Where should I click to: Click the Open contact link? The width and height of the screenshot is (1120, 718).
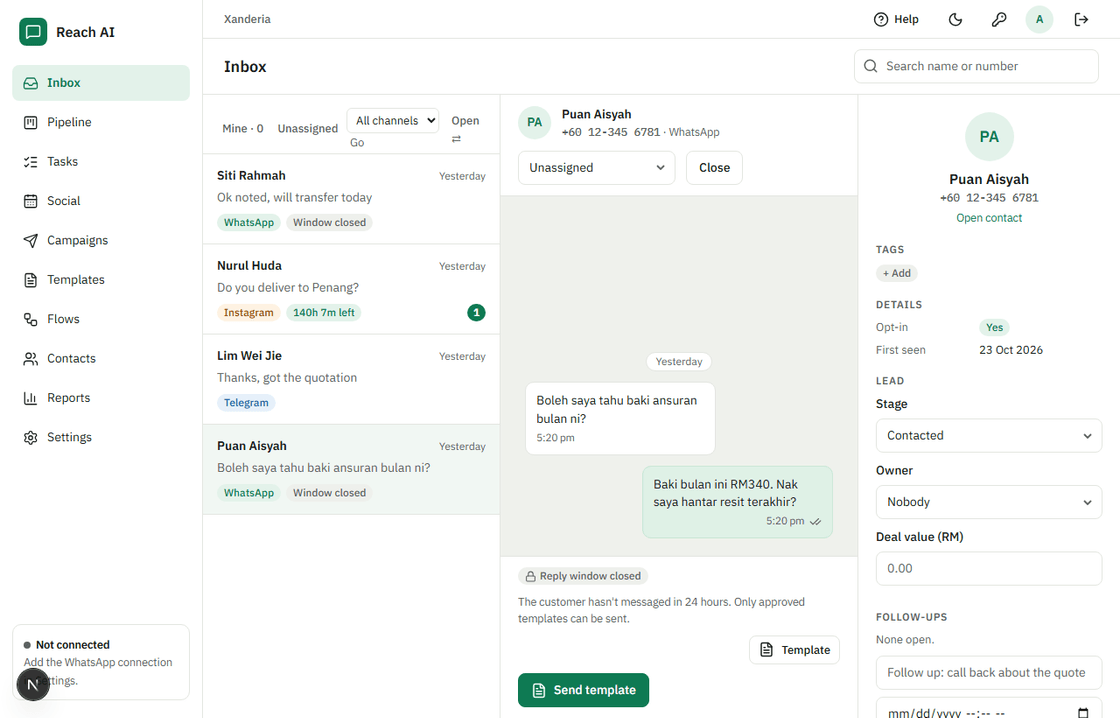click(989, 218)
